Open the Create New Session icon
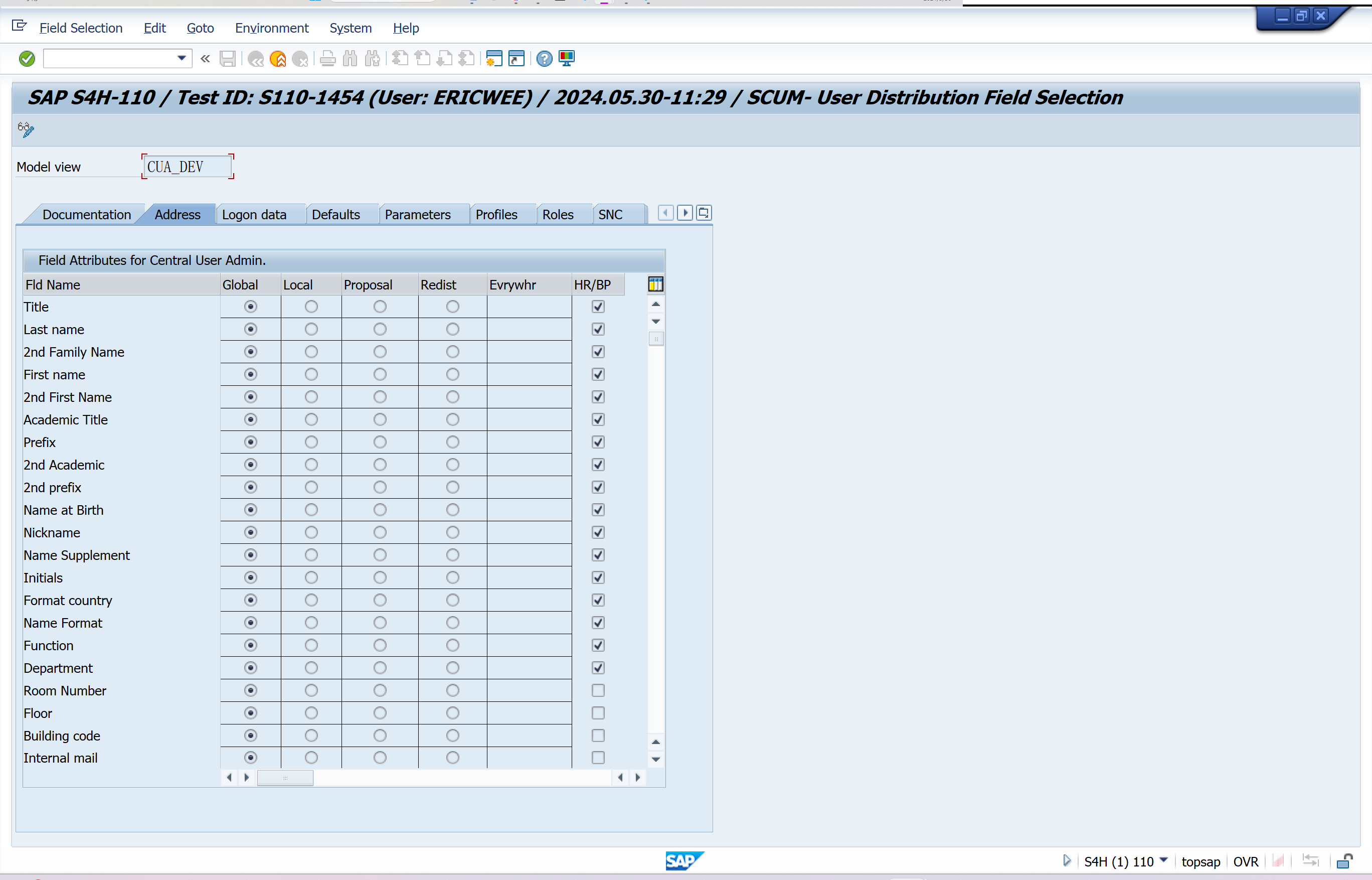The height and width of the screenshot is (880, 1372). 493,58
